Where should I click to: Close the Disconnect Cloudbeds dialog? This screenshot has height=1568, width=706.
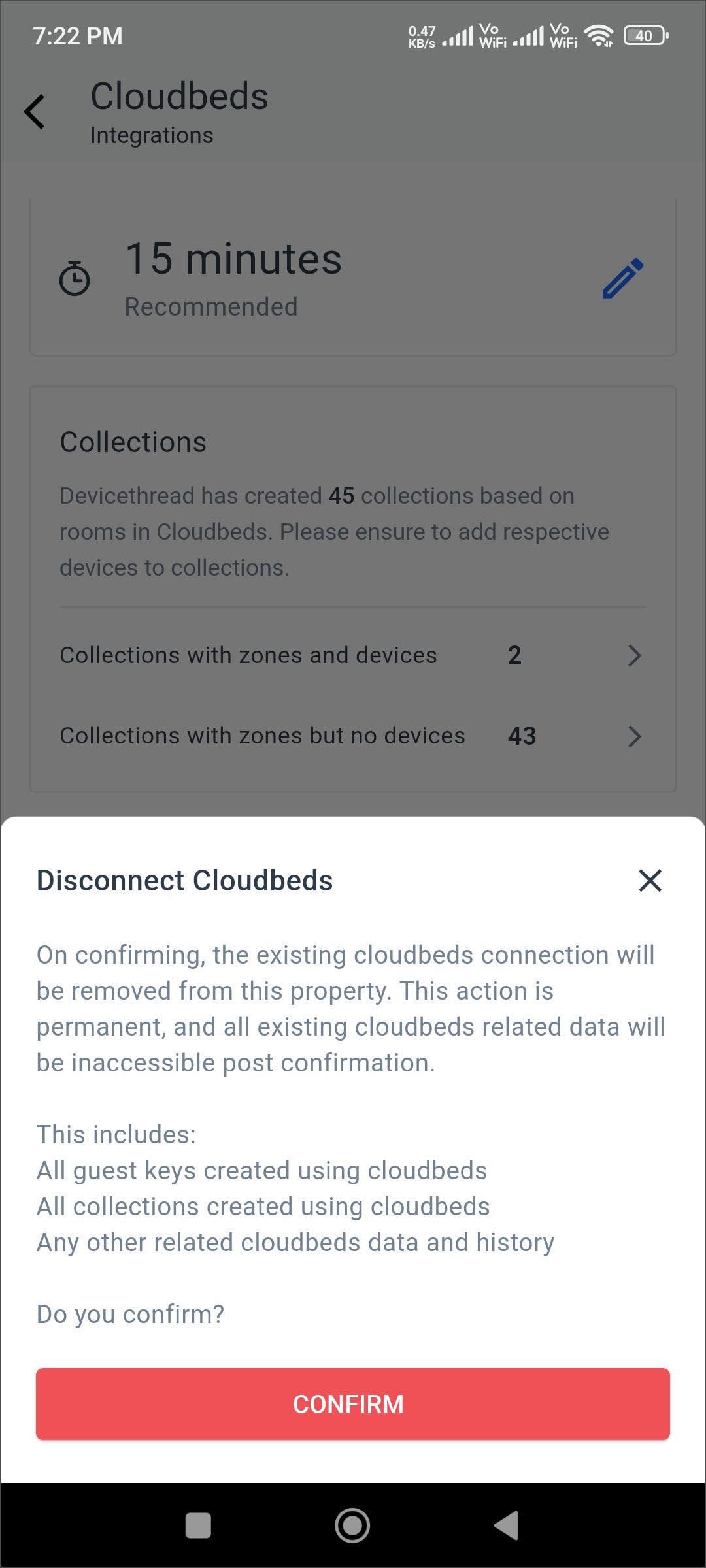(650, 880)
